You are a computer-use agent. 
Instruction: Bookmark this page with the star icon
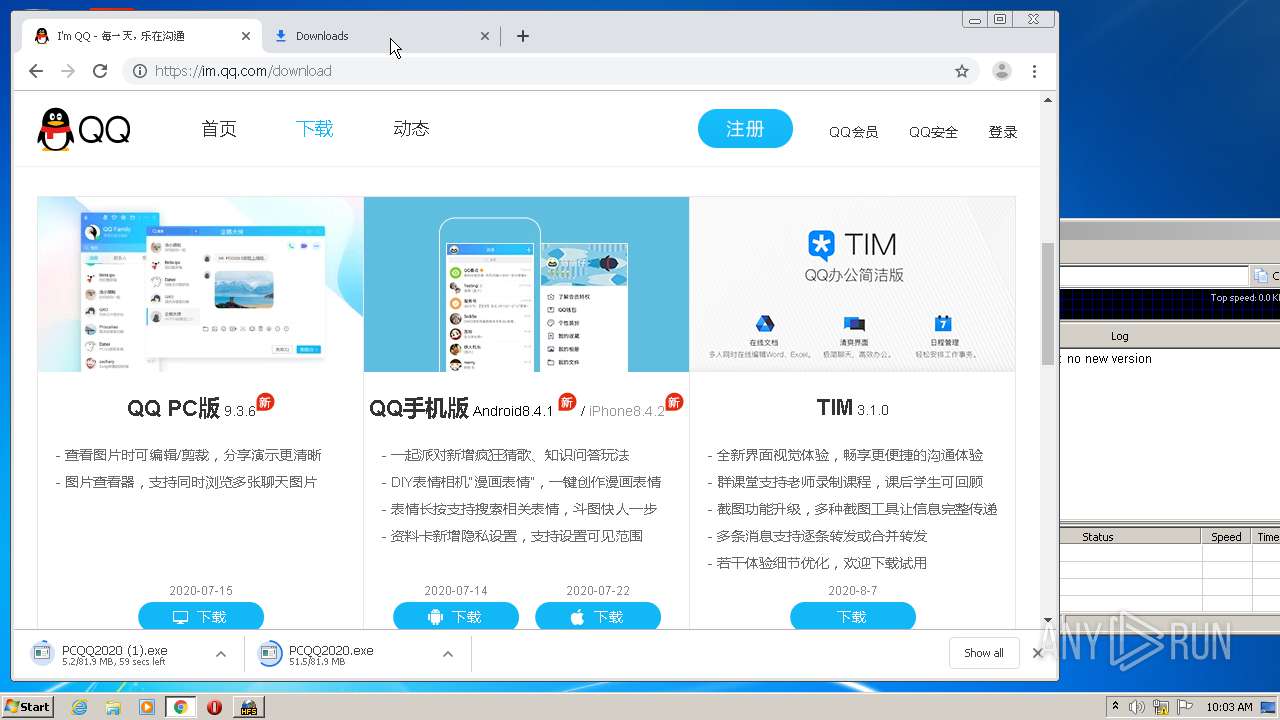tap(962, 71)
